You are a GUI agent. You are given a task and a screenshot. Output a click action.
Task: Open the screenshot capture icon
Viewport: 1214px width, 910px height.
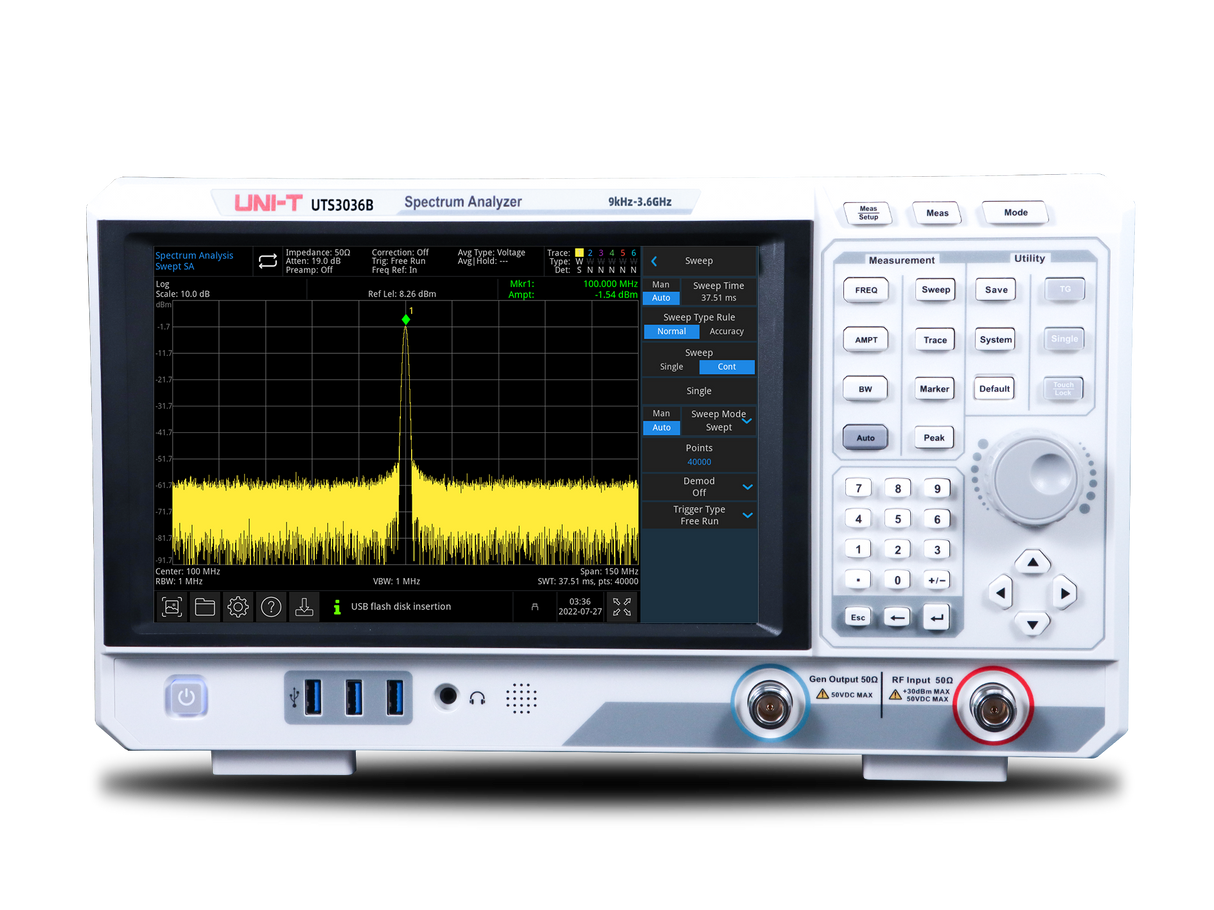pos(171,607)
